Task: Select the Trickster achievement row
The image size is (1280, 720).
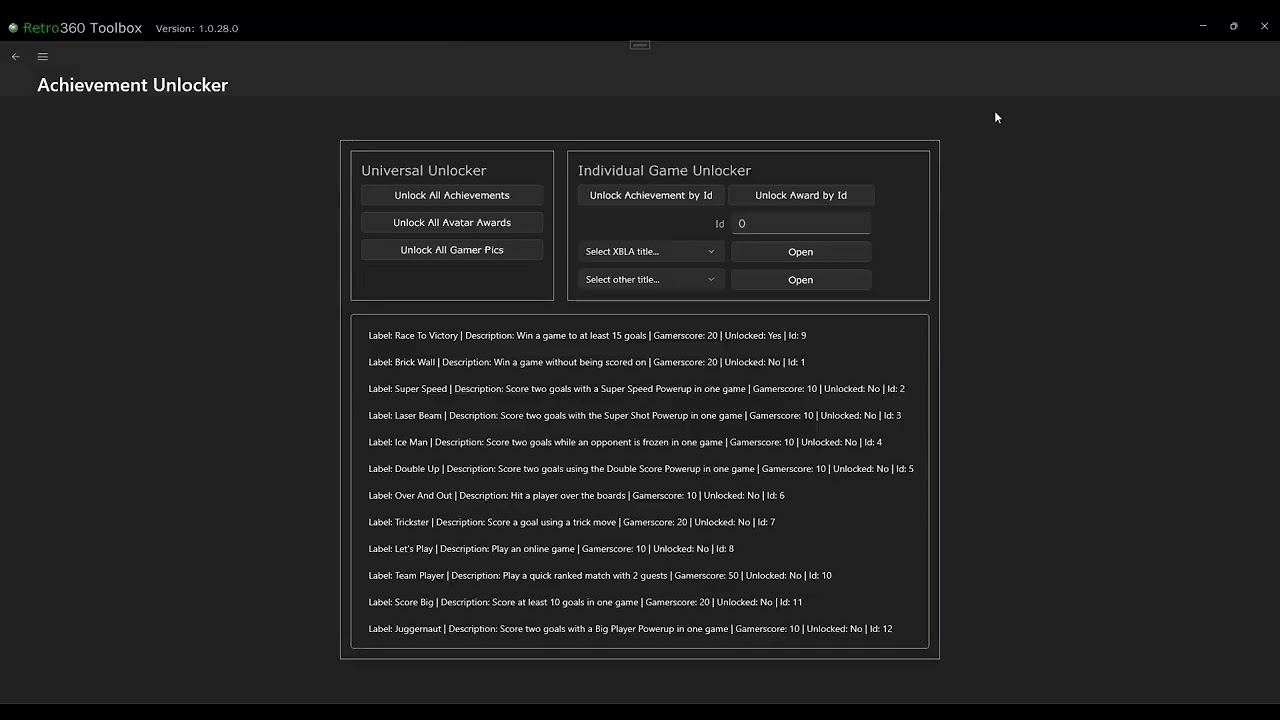Action: [x=640, y=522]
